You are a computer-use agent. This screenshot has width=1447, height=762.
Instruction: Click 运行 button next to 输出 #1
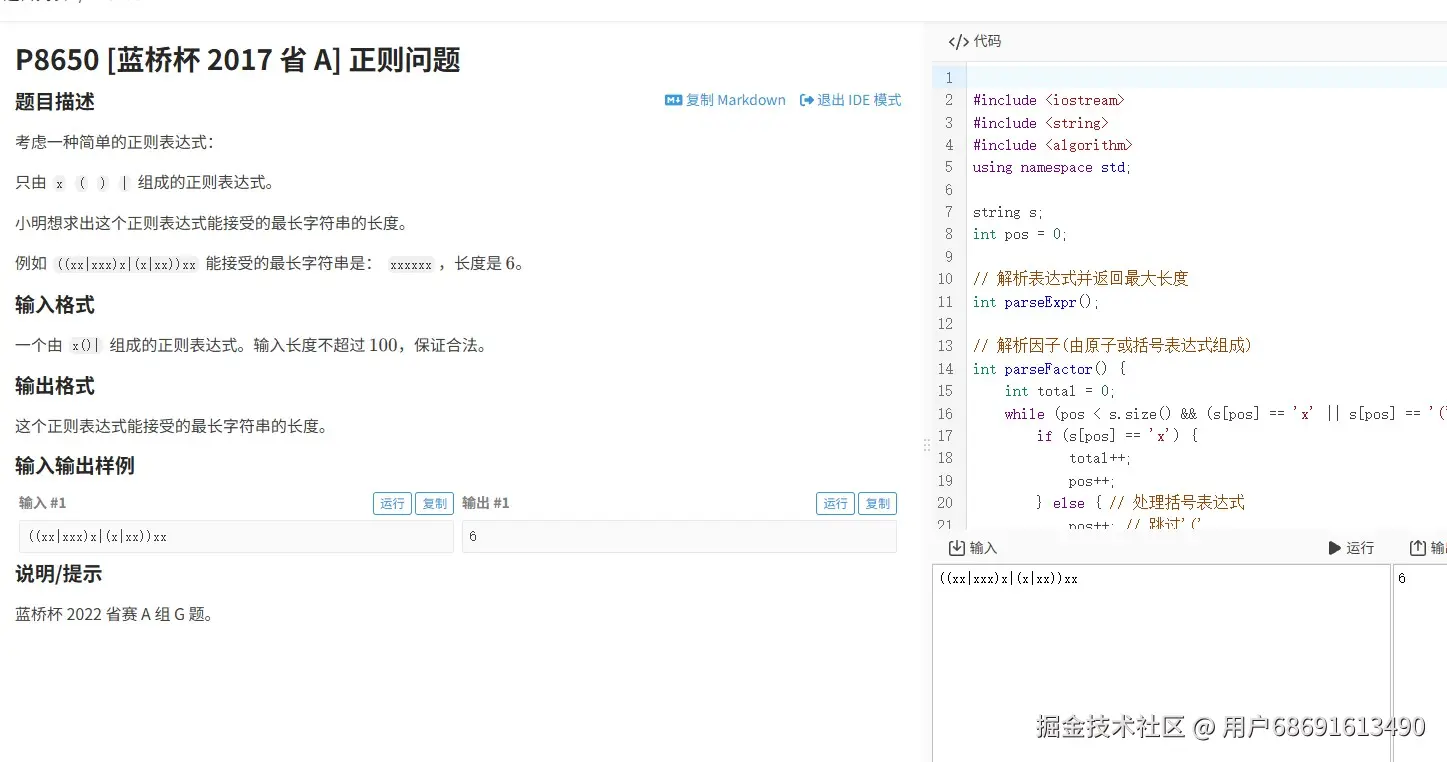coord(835,503)
